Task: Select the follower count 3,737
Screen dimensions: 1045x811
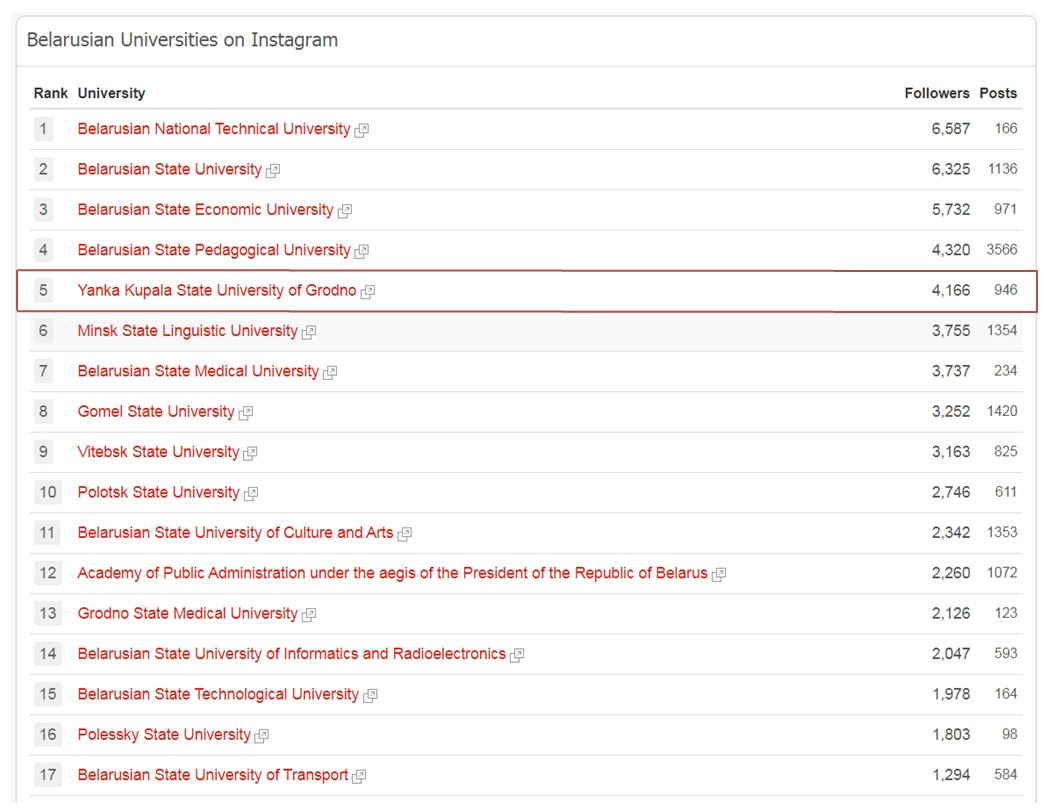Action: [950, 371]
